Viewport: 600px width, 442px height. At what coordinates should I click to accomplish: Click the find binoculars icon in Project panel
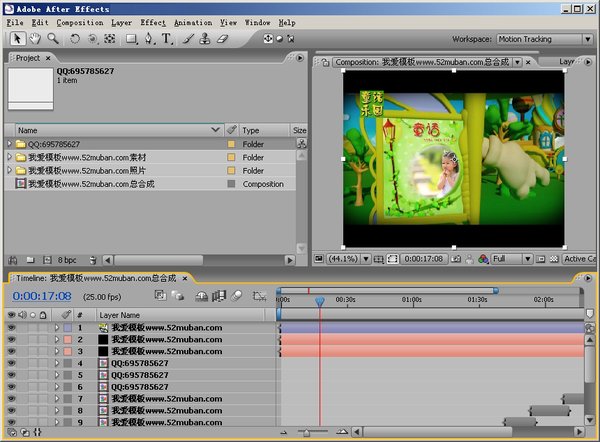click(13, 261)
